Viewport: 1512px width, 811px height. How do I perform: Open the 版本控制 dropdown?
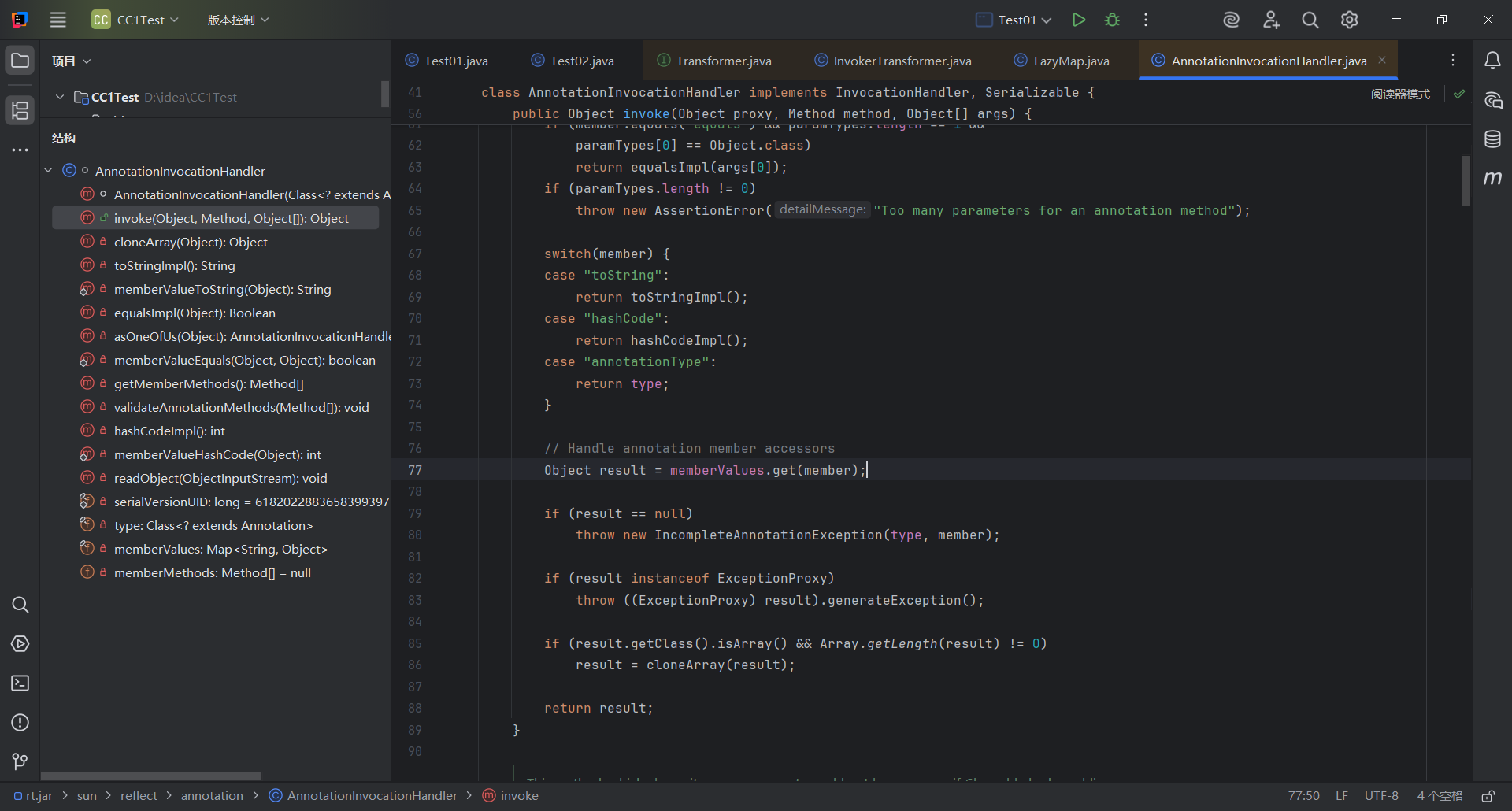[x=238, y=20]
